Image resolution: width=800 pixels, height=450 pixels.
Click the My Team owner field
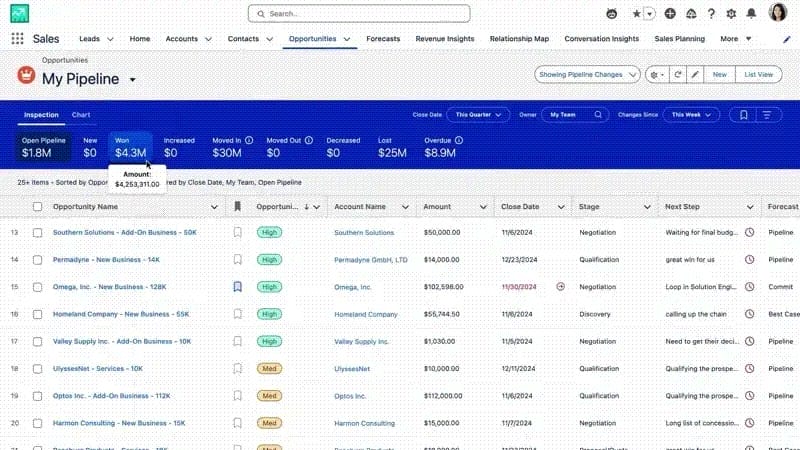[x=574, y=115]
